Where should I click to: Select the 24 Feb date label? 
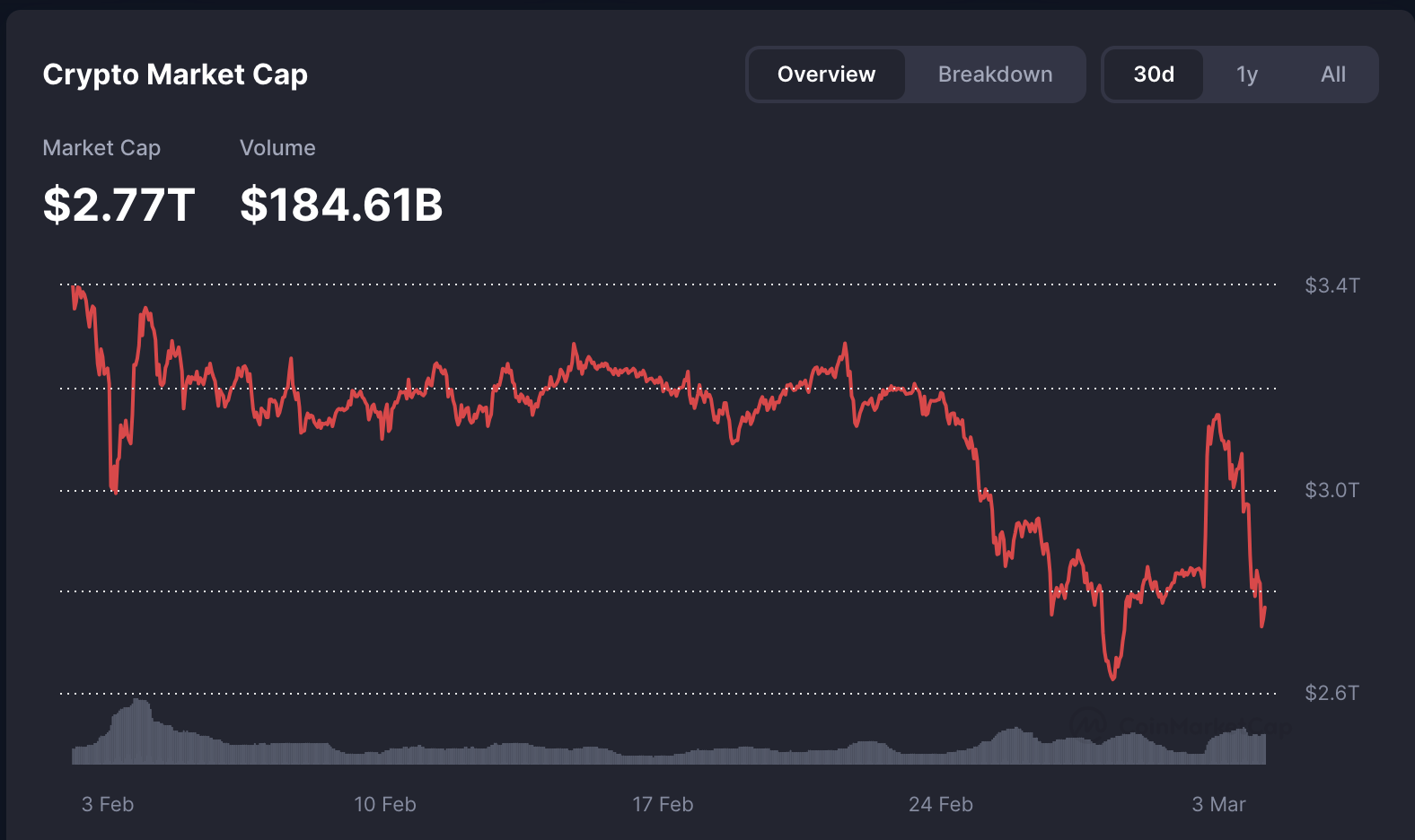point(940,805)
